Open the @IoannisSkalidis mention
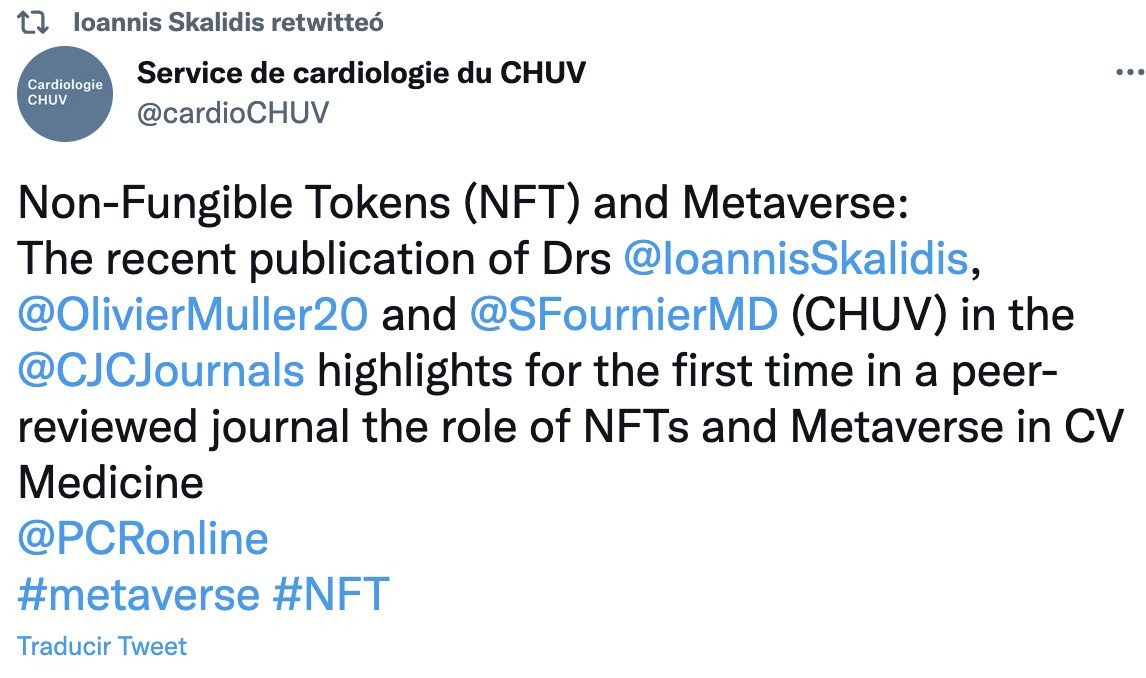 [x=796, y=259]
